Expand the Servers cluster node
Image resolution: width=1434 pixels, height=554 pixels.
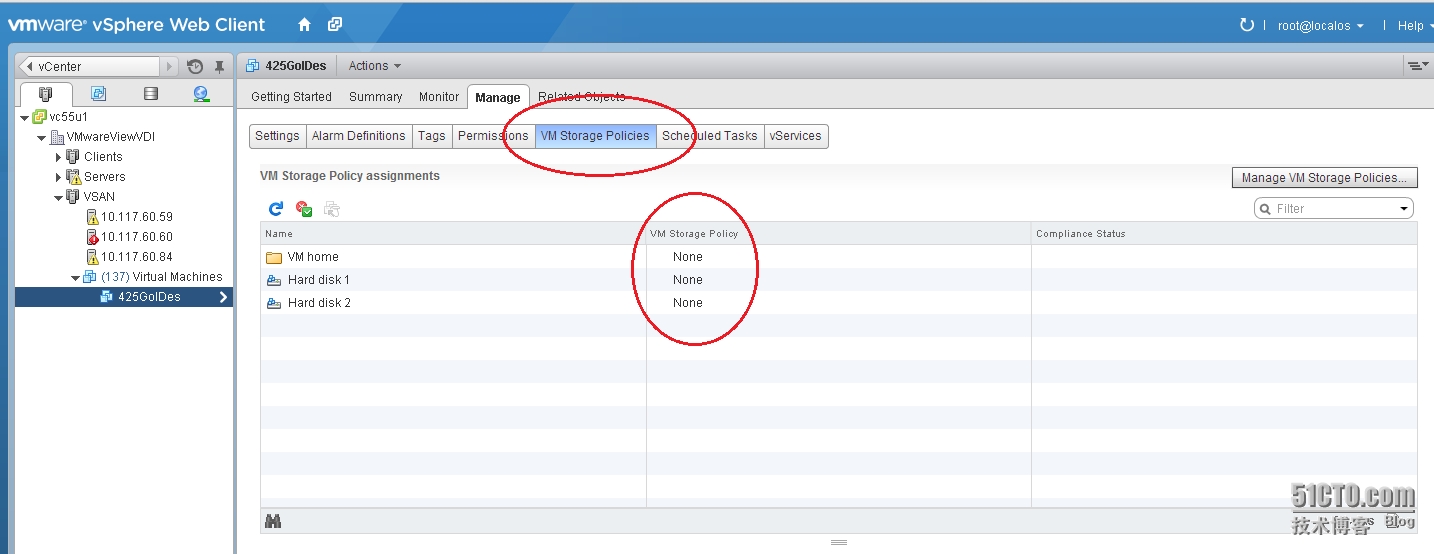58,177
